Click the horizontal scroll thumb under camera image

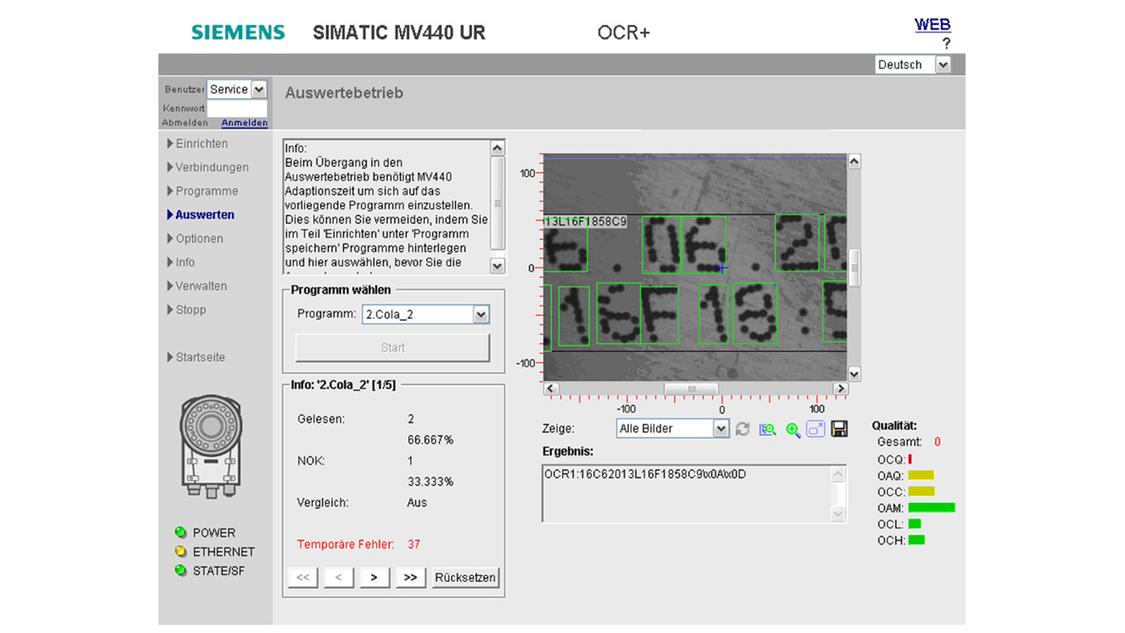(691, 388)
